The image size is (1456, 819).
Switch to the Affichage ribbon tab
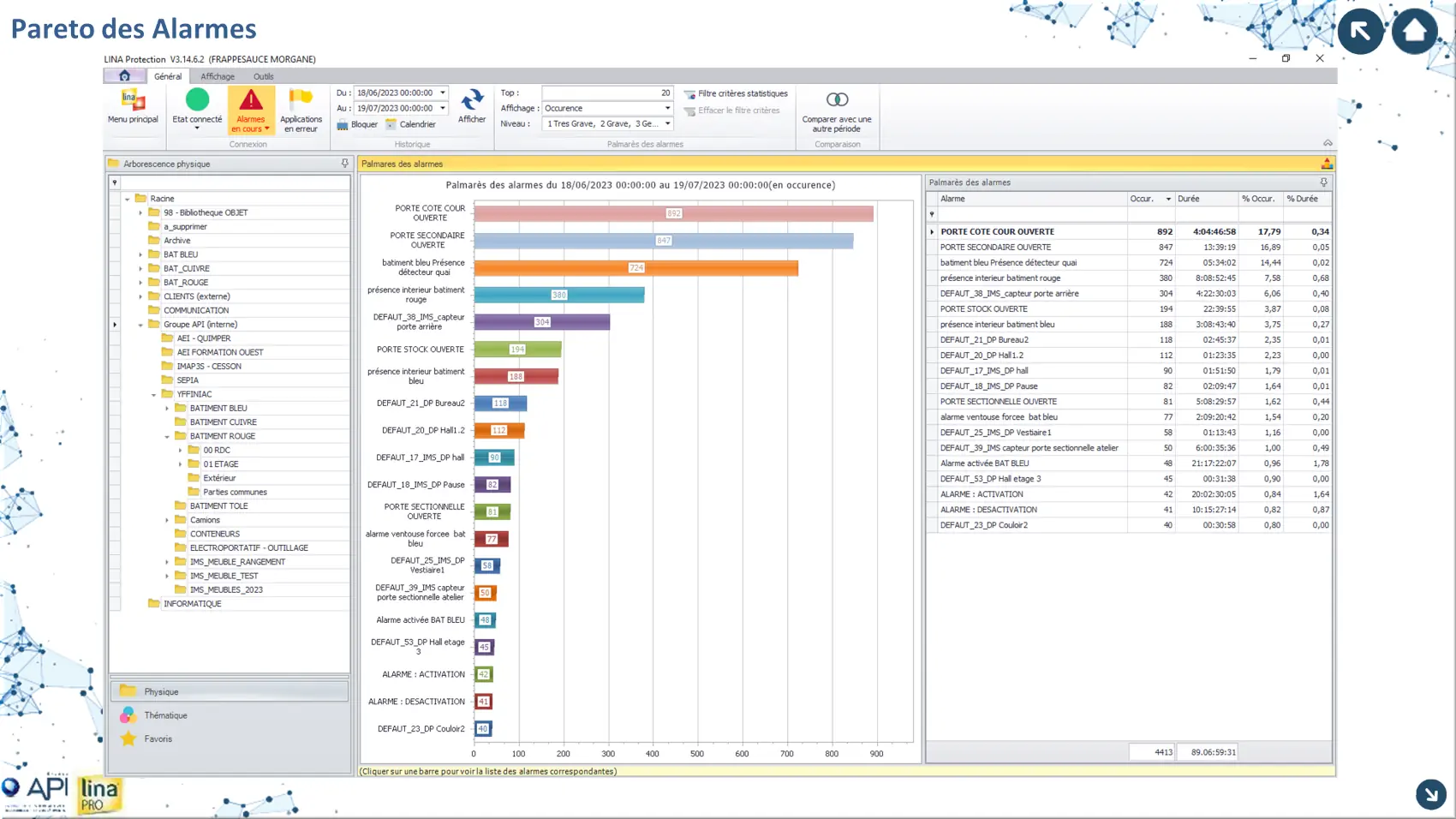pos(218,76)
